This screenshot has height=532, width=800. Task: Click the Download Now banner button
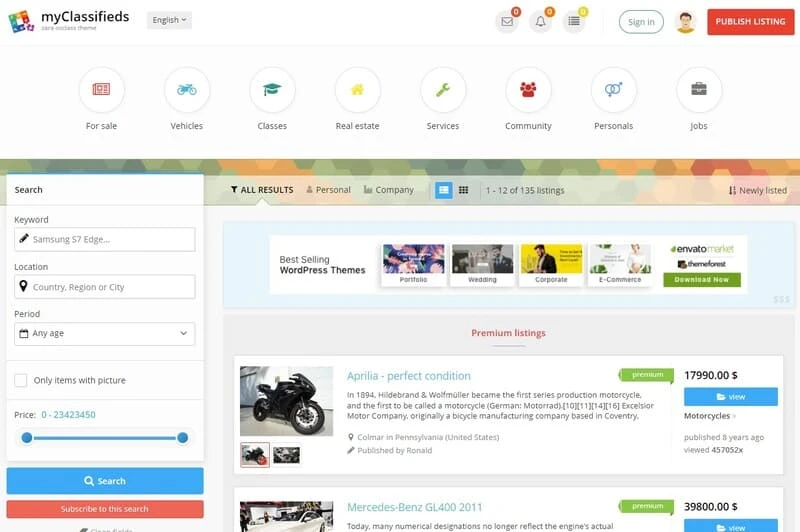[x=702, y=280]
